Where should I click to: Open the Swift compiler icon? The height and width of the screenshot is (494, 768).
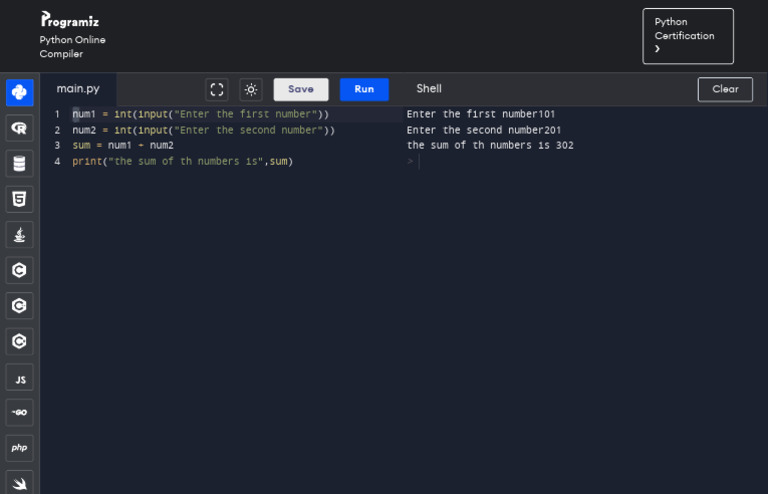click(x=20, y=483)
